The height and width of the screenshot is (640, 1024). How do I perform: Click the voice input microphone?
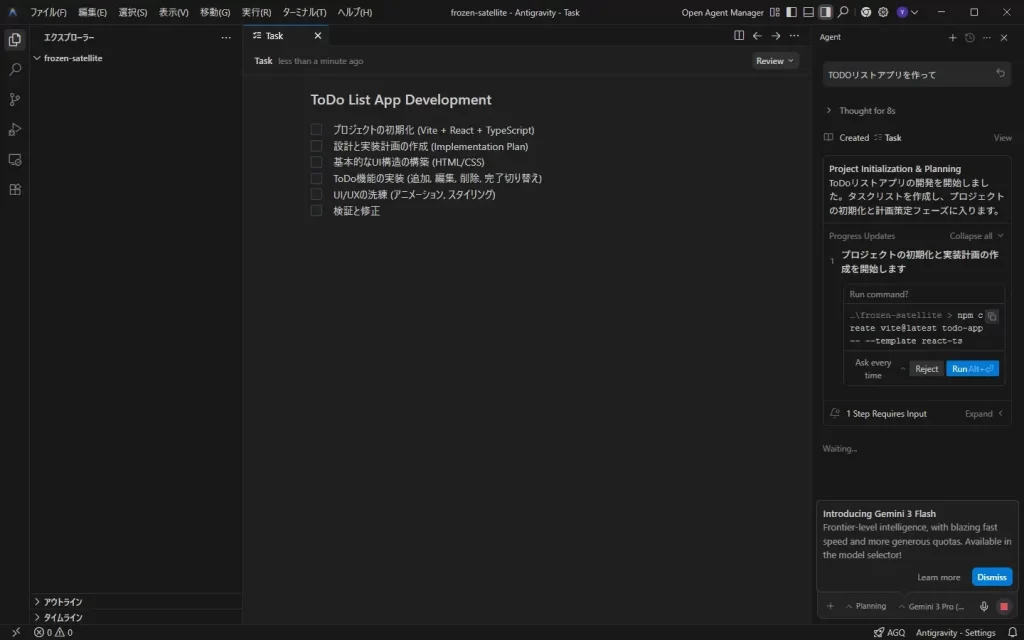984,607
